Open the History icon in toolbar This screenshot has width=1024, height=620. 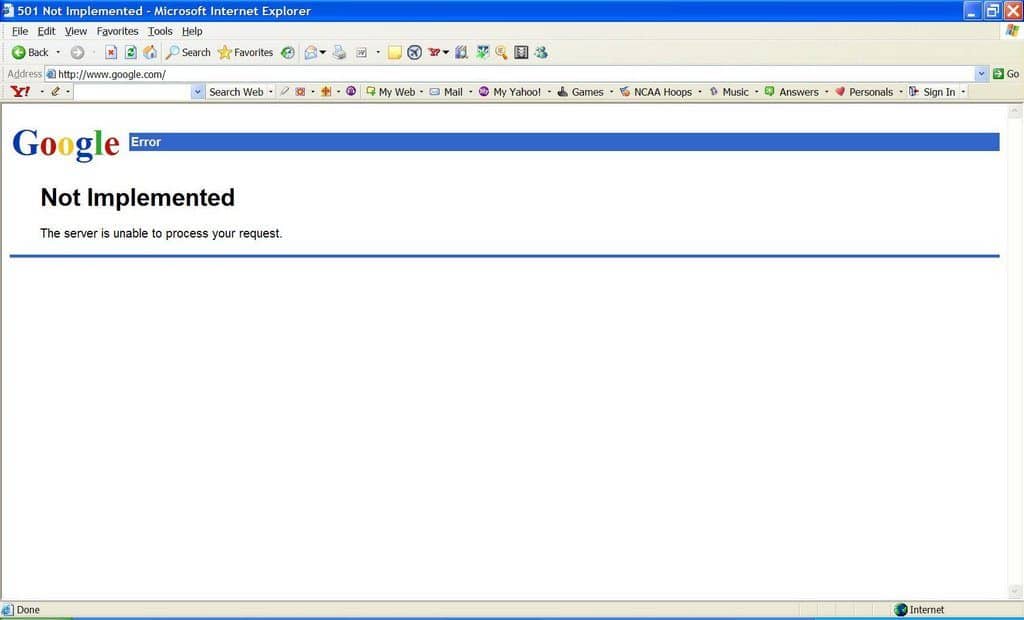[288, 52]
